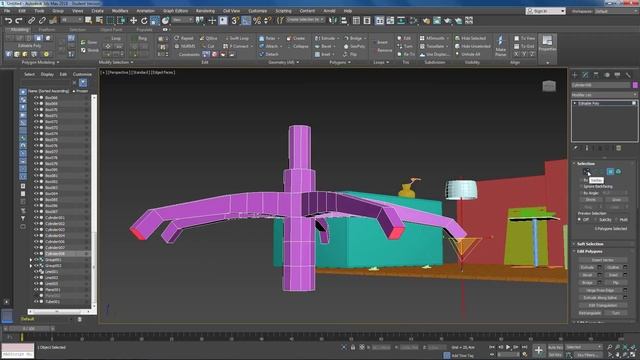Click the Extrude button in Edit Polygons
Image resolution: width=640 pixels, height=360 pixels.
pos(587,267)
